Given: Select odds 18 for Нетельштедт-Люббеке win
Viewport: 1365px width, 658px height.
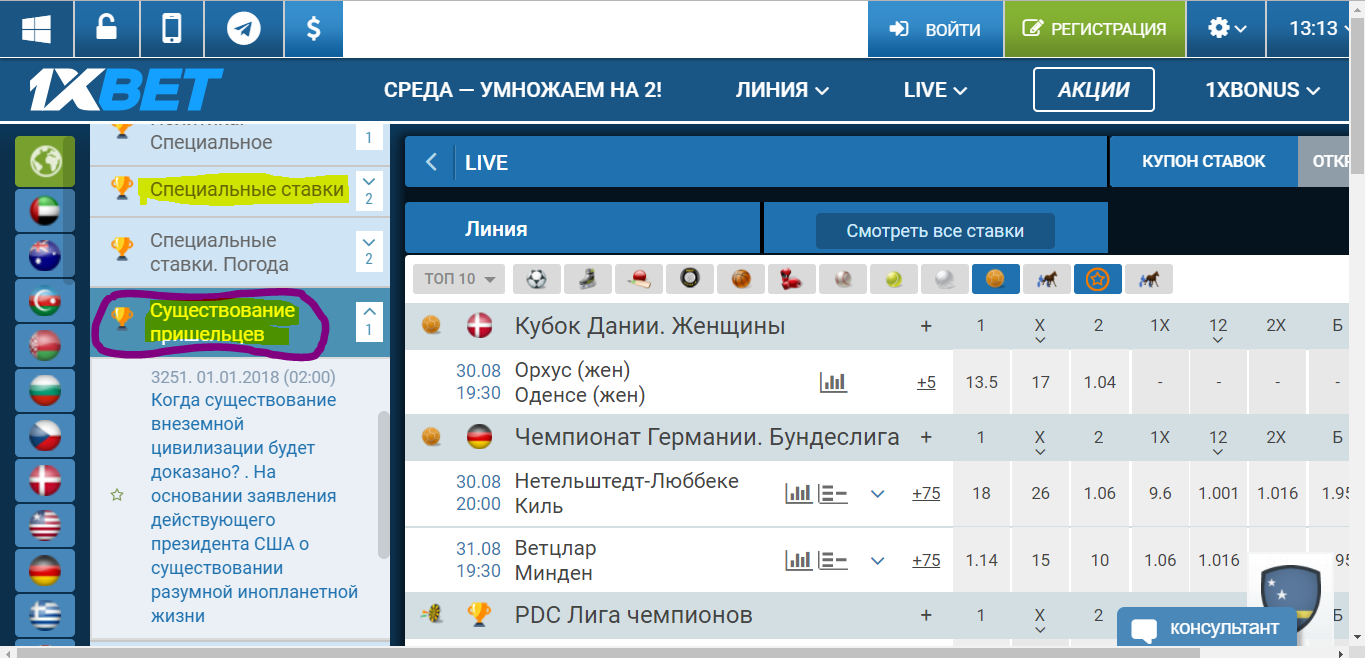Looking at the screenshot, I should pos(982,493).
